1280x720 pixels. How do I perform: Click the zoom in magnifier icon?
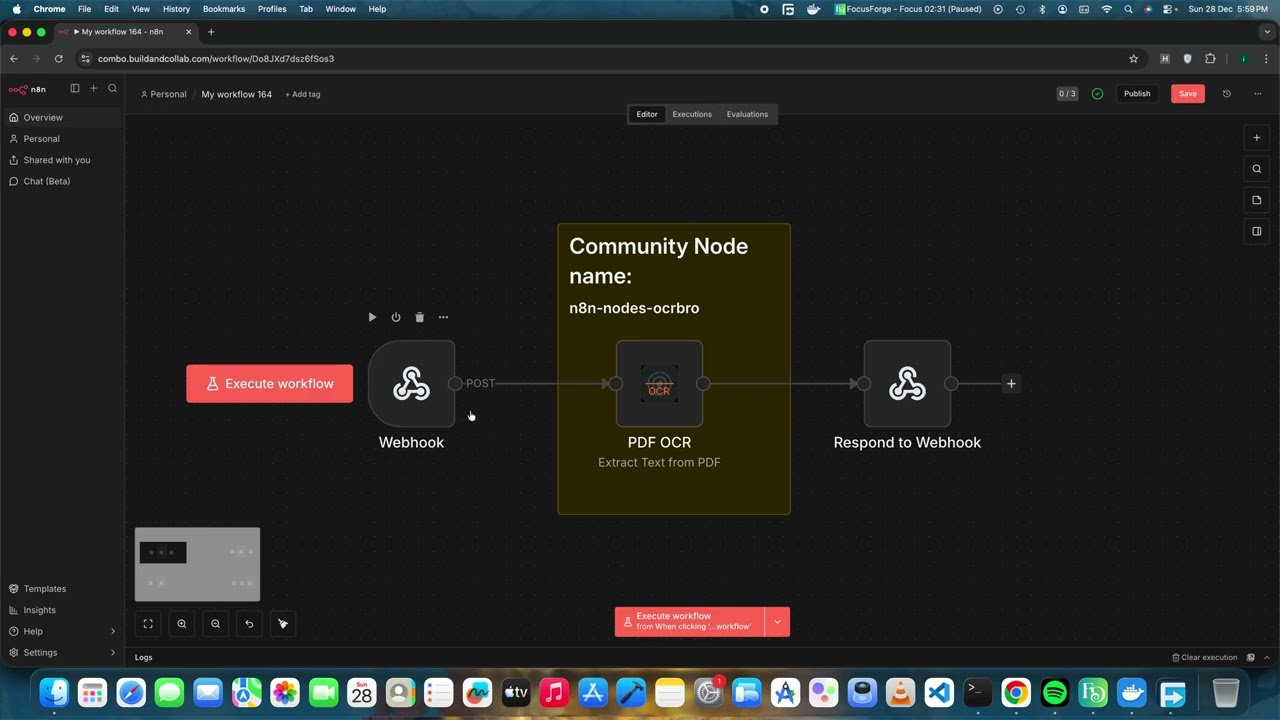182,624
